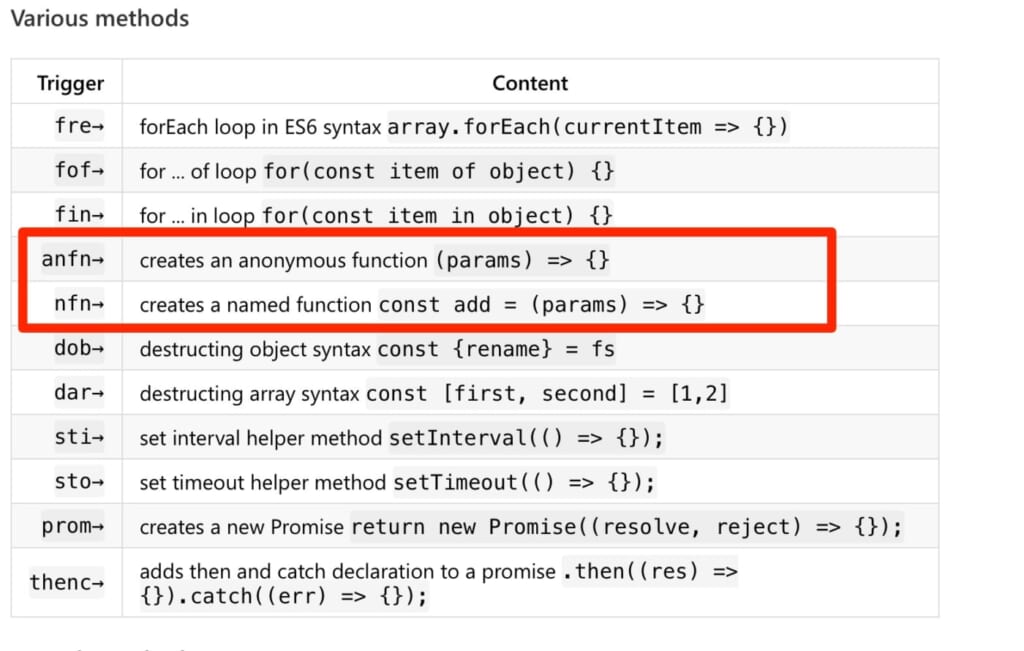Click the anfn→ trigger code
The height and width of the screenshot is (651, 1024).
click(72, 259)
